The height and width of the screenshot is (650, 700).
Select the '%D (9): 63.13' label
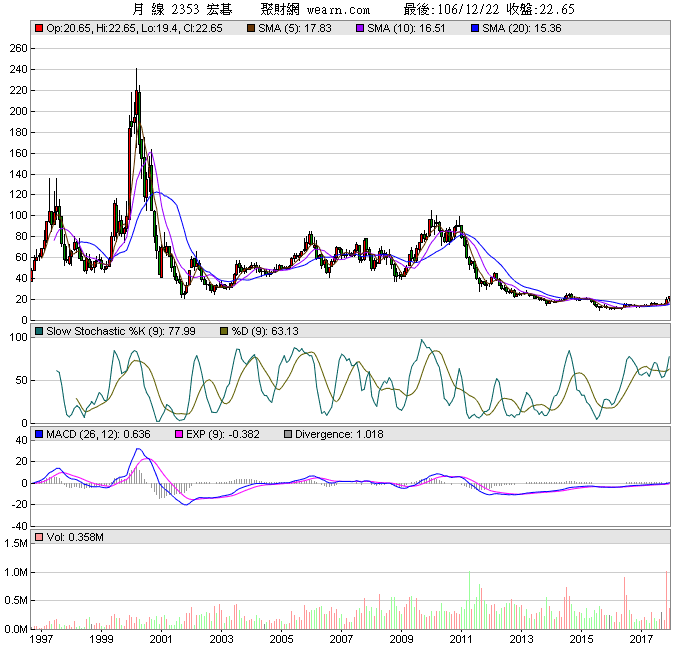(x=265, y=331)
